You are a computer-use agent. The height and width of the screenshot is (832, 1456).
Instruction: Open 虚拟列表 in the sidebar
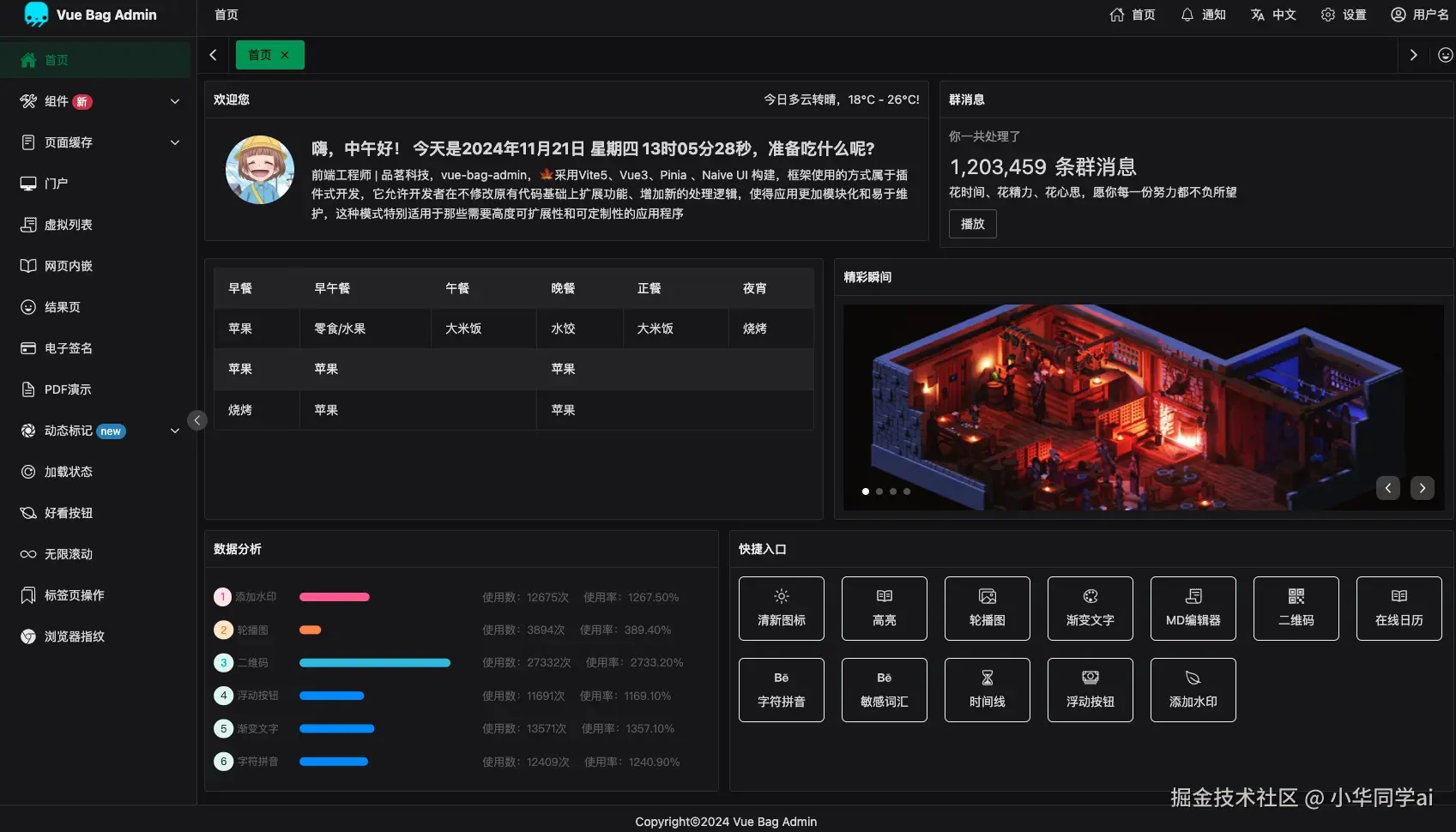[95, 225]
